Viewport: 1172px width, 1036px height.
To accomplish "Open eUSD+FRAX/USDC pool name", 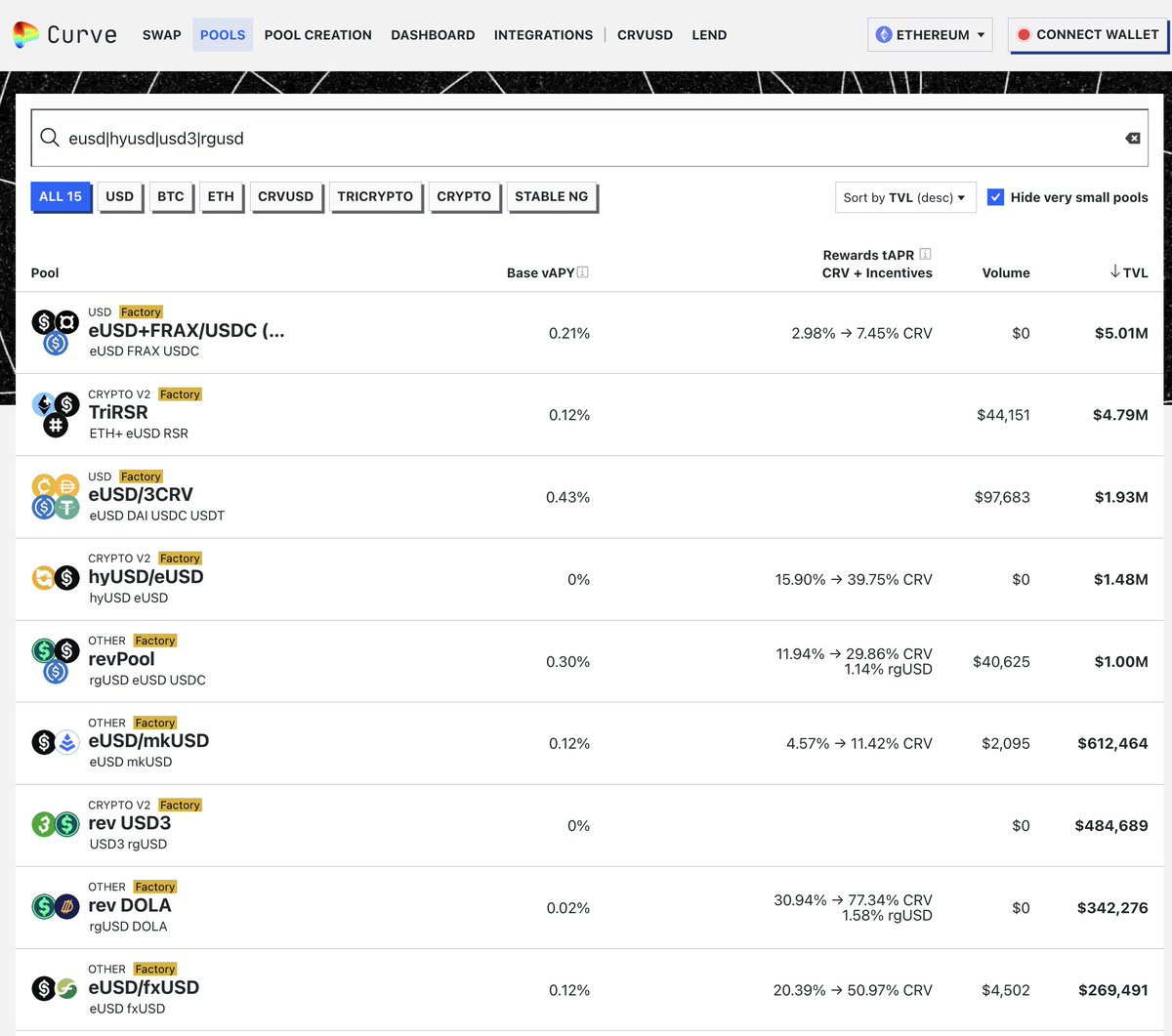I will pos(187,331).
